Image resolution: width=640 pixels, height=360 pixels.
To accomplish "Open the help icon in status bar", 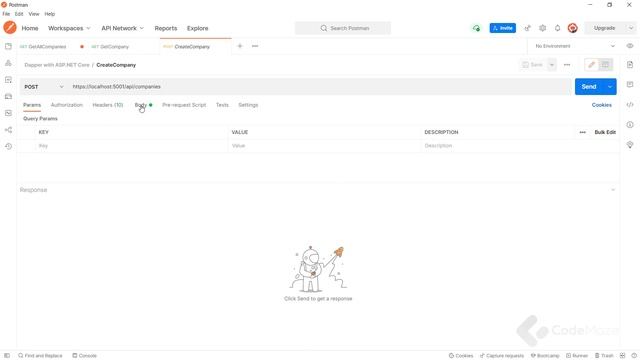I will [x=634, y=356].
